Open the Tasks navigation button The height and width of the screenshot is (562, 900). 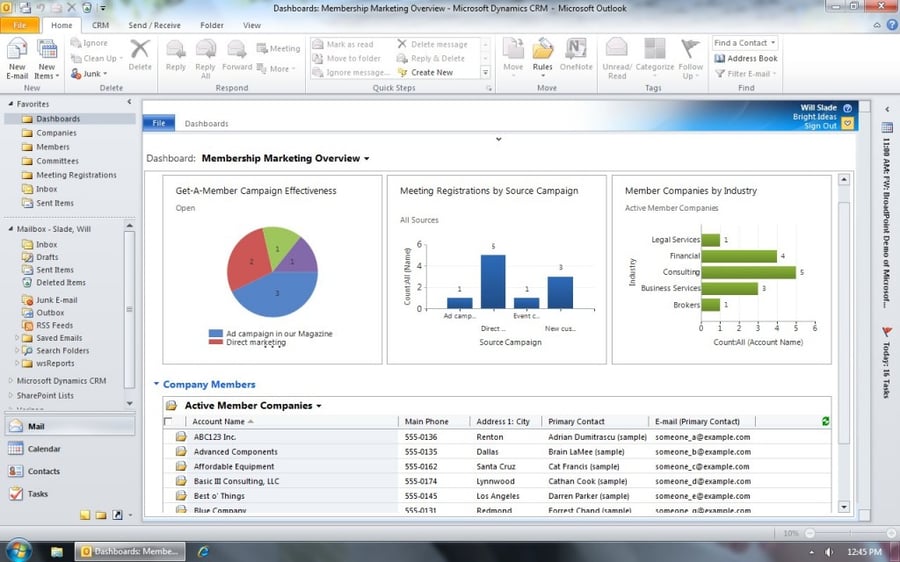point(69,493)
